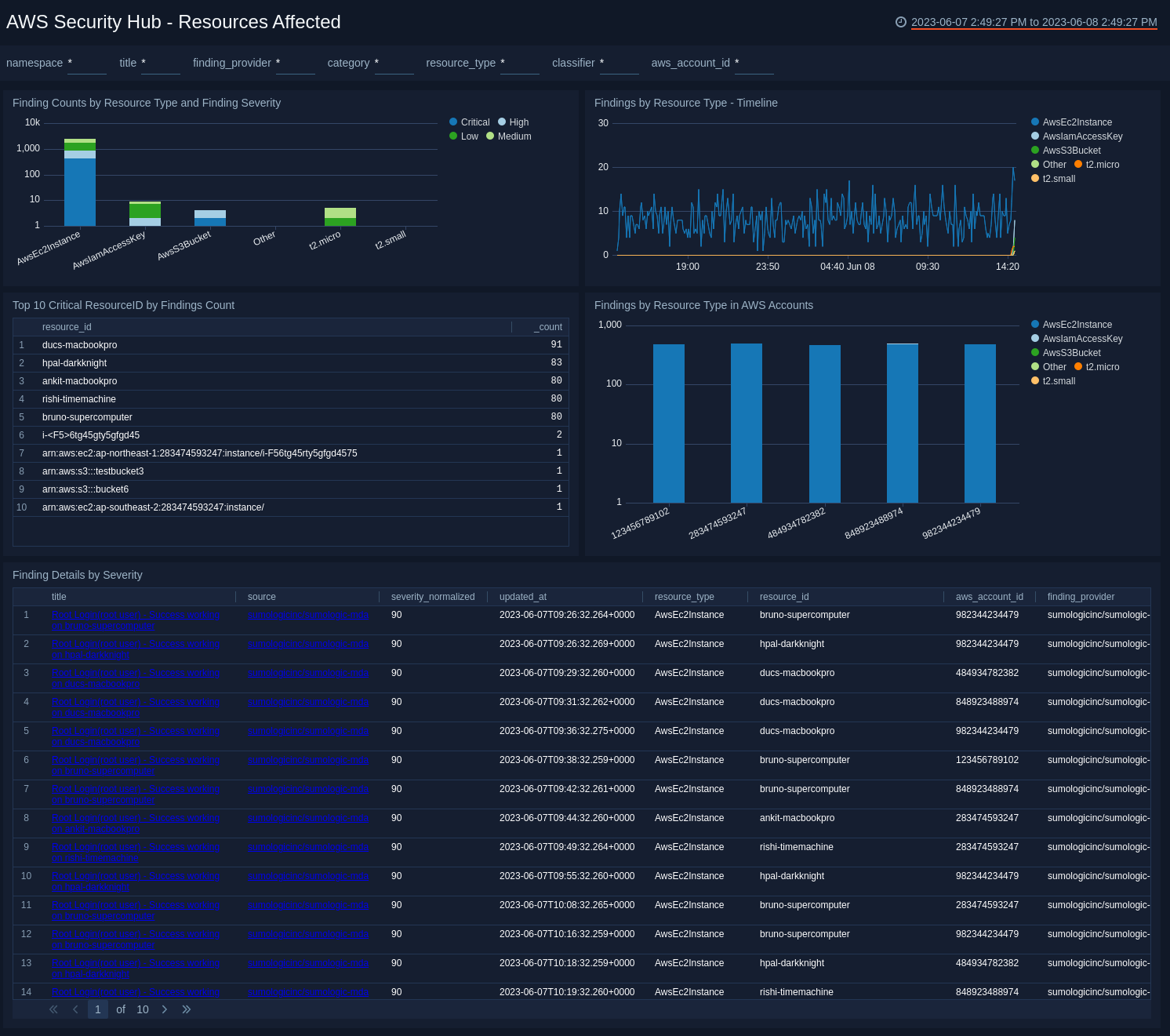Click 'Finding Details by Severity' panel title

[78, 575]
